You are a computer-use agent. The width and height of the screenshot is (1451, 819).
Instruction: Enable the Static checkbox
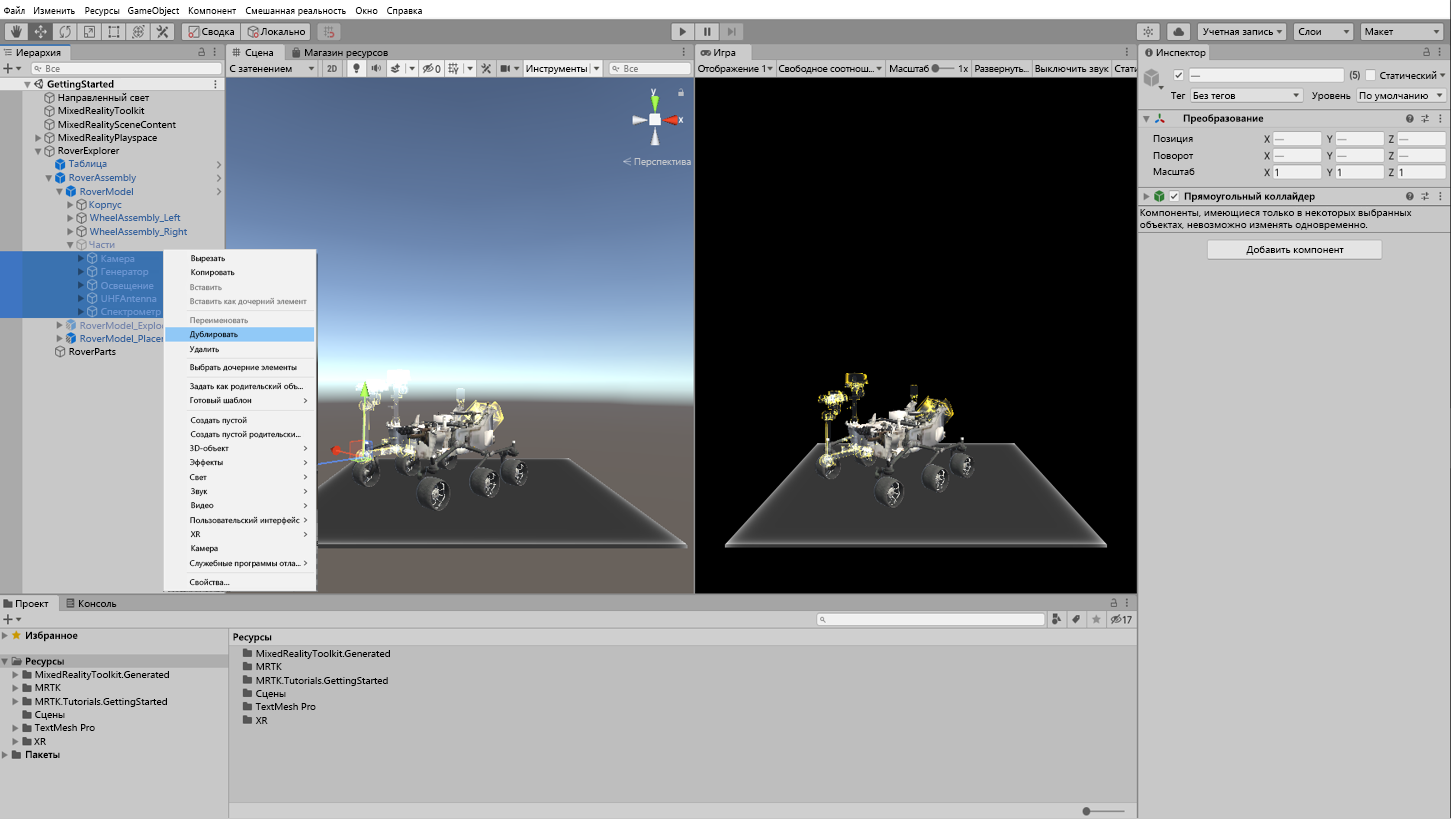click(x=1370, y=75)
